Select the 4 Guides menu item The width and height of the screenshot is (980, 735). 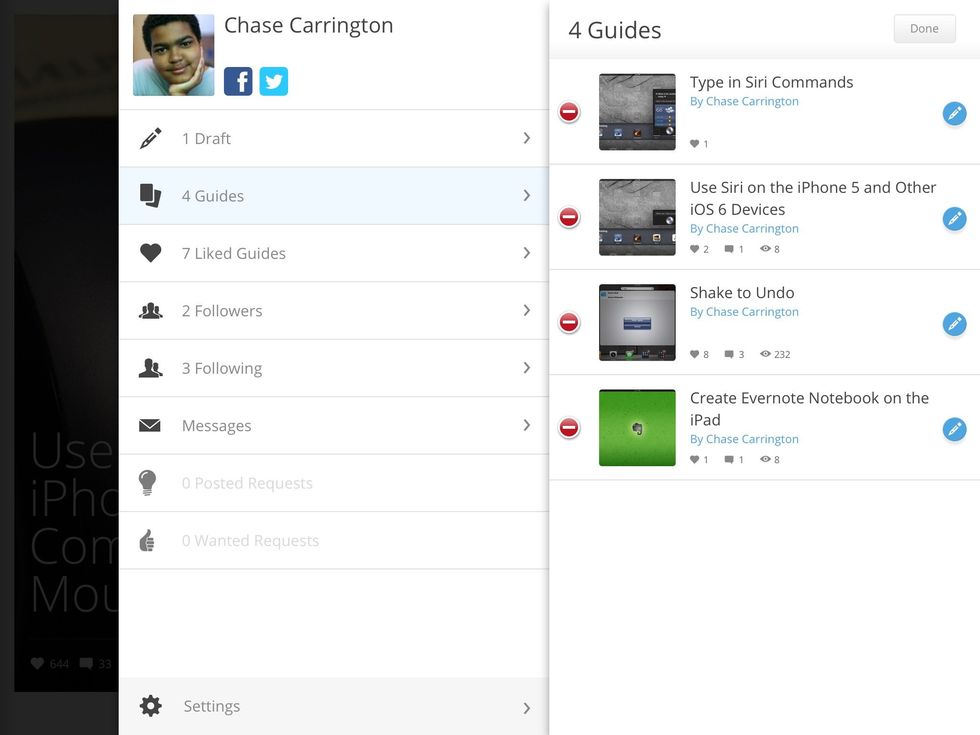[213, 196]
